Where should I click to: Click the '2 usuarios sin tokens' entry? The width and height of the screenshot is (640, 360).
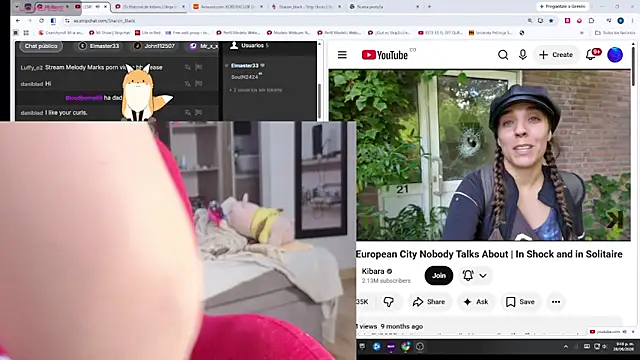257,90
